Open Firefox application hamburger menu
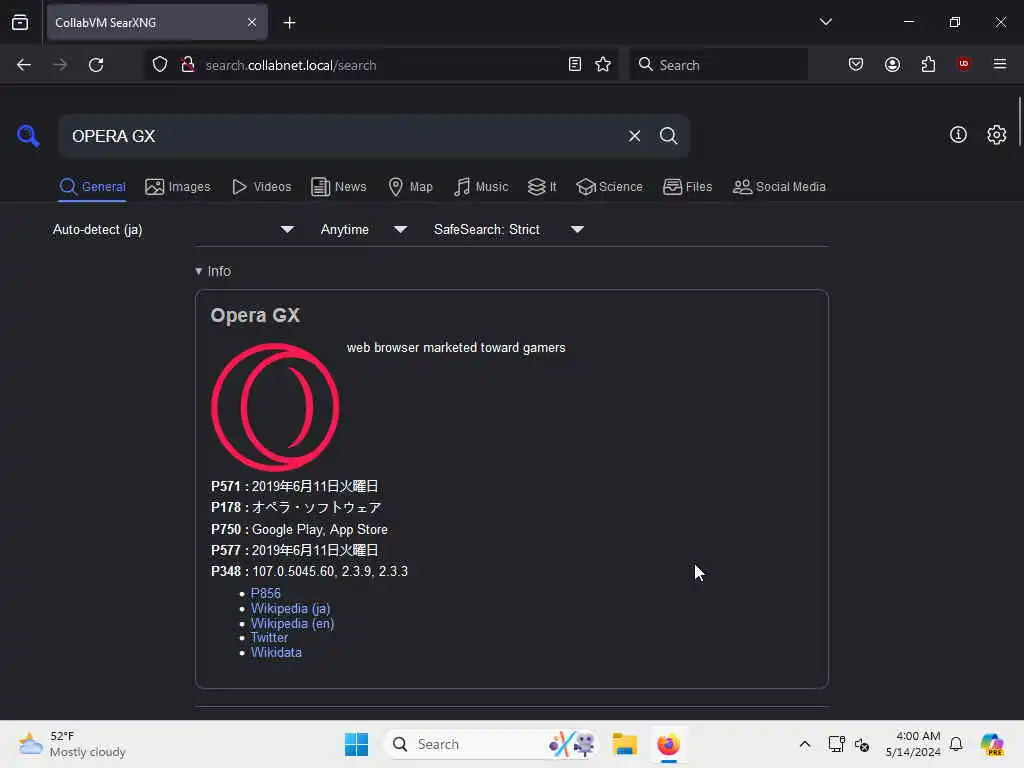Viewport: 1024px width, 768px height. click(999, 64)
